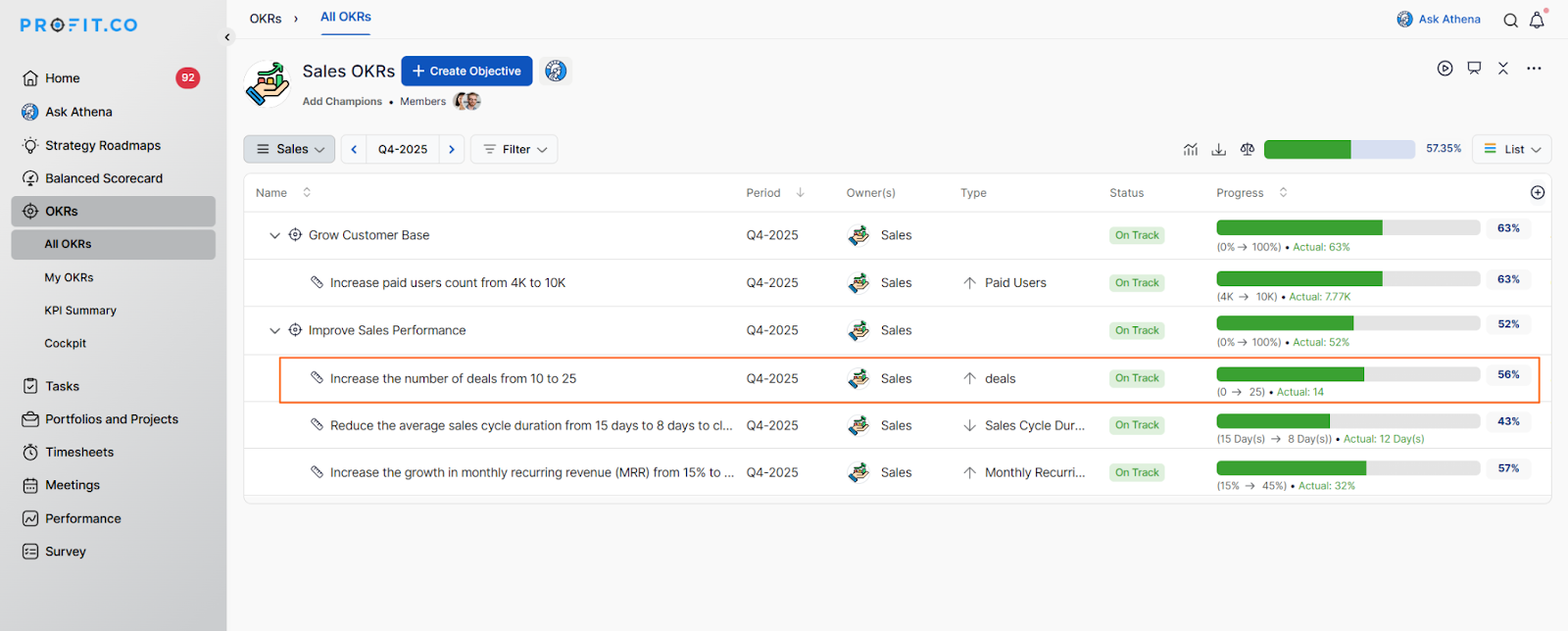Go to next quarter arrow
This screenshot has width=1568, height=631.
(452, 149)
